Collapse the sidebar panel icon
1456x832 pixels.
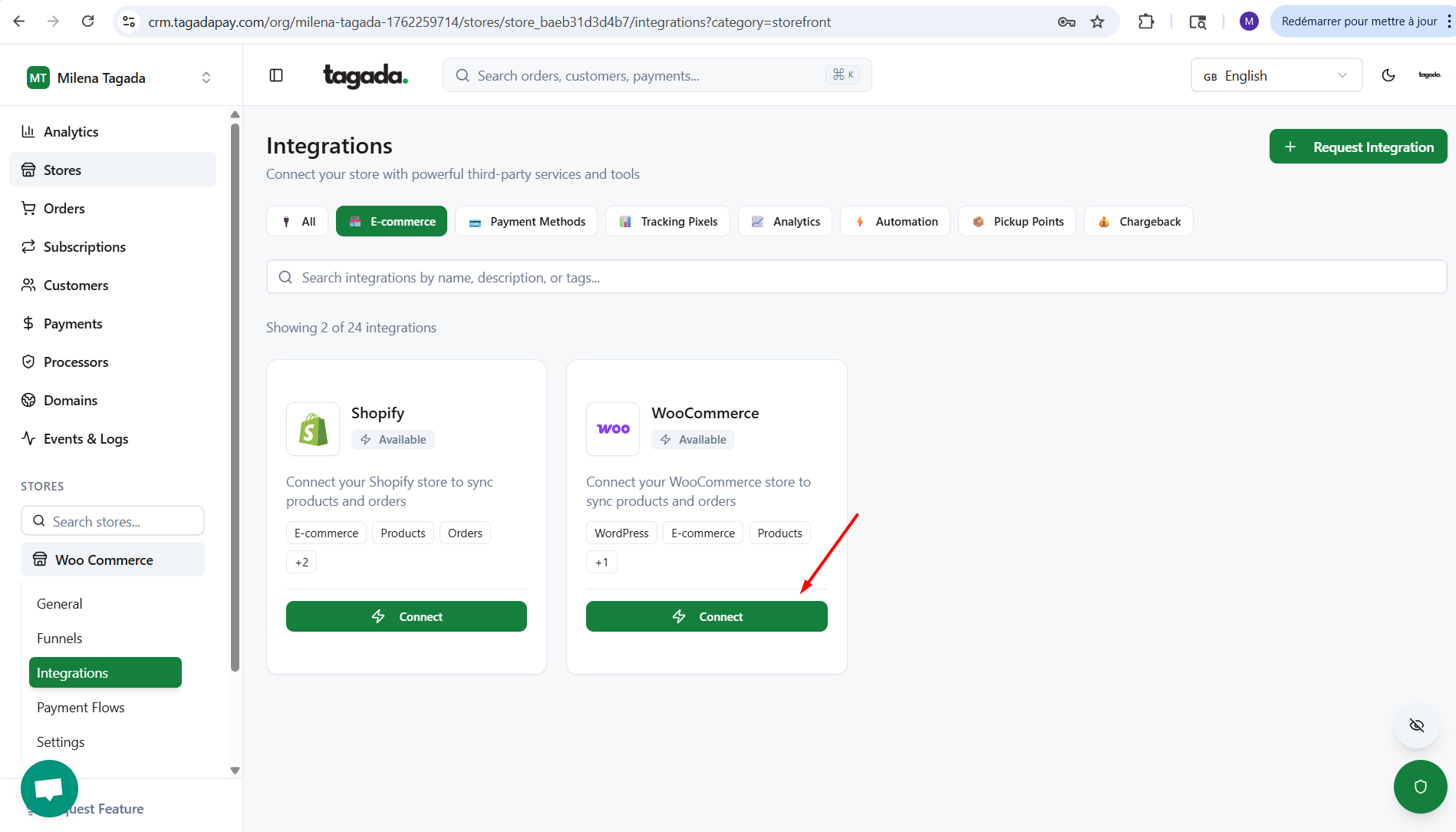click(276, 75)
